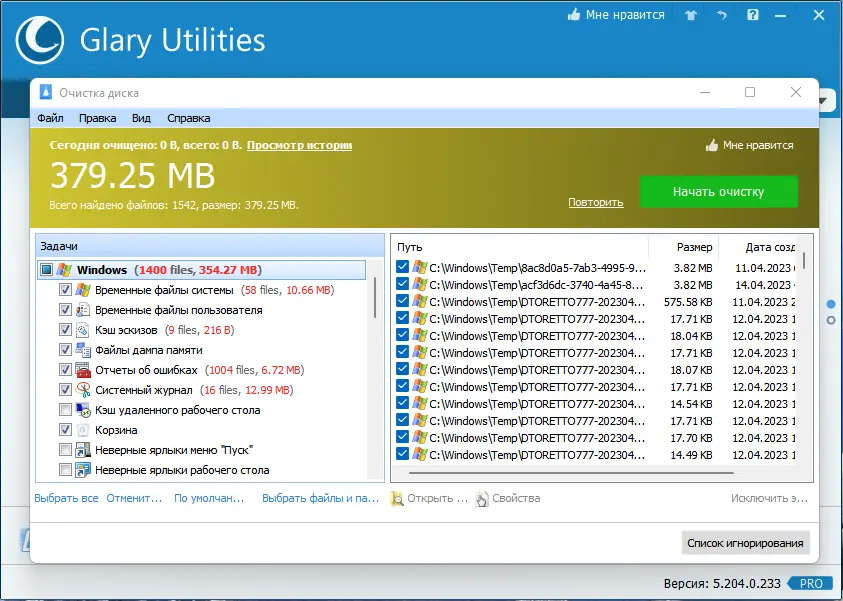843x601 pixels.
Task: Open the Файл menu
Action: pos(50,118)
